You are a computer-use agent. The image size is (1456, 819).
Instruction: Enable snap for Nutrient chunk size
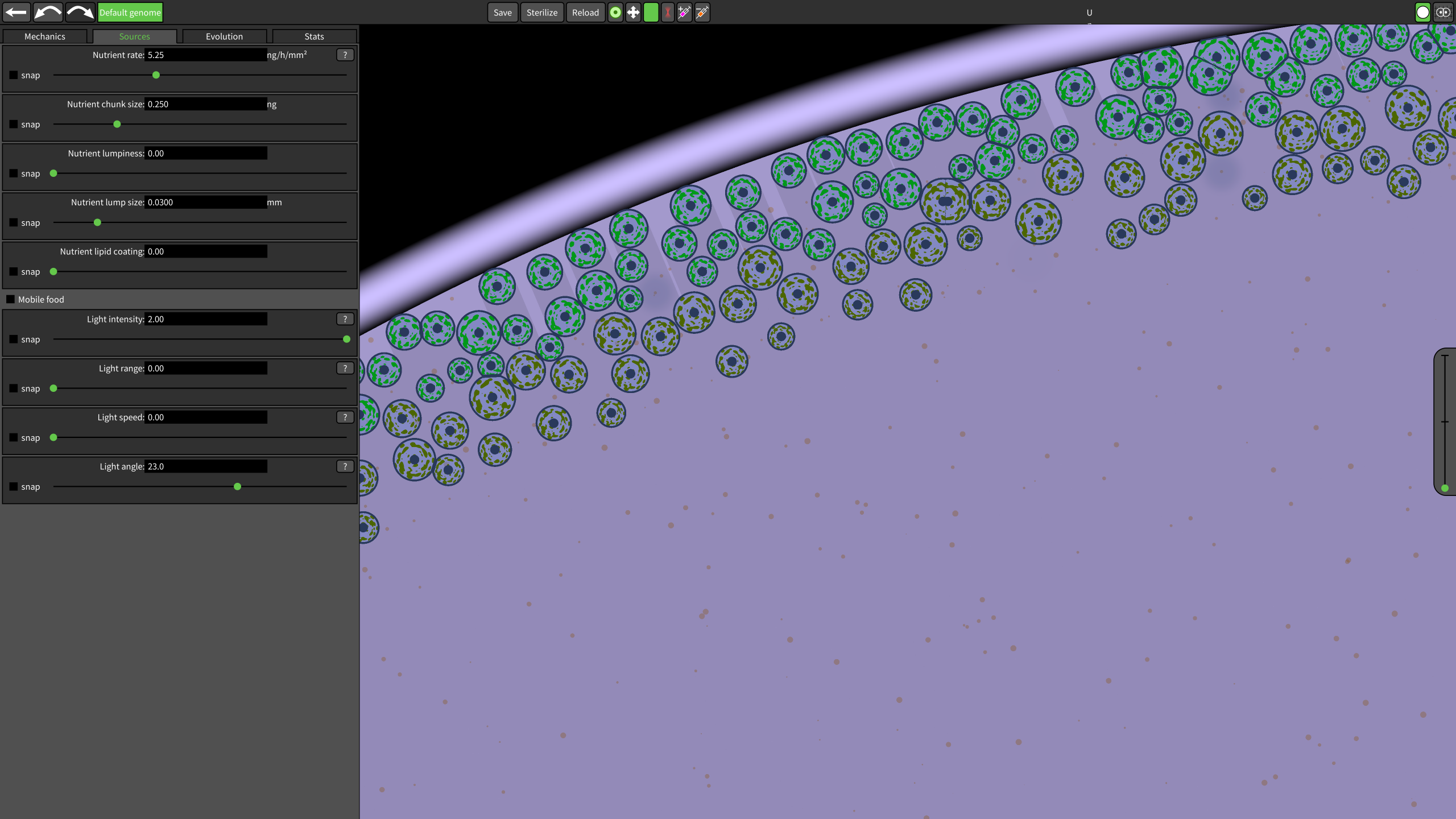point(14,124)
